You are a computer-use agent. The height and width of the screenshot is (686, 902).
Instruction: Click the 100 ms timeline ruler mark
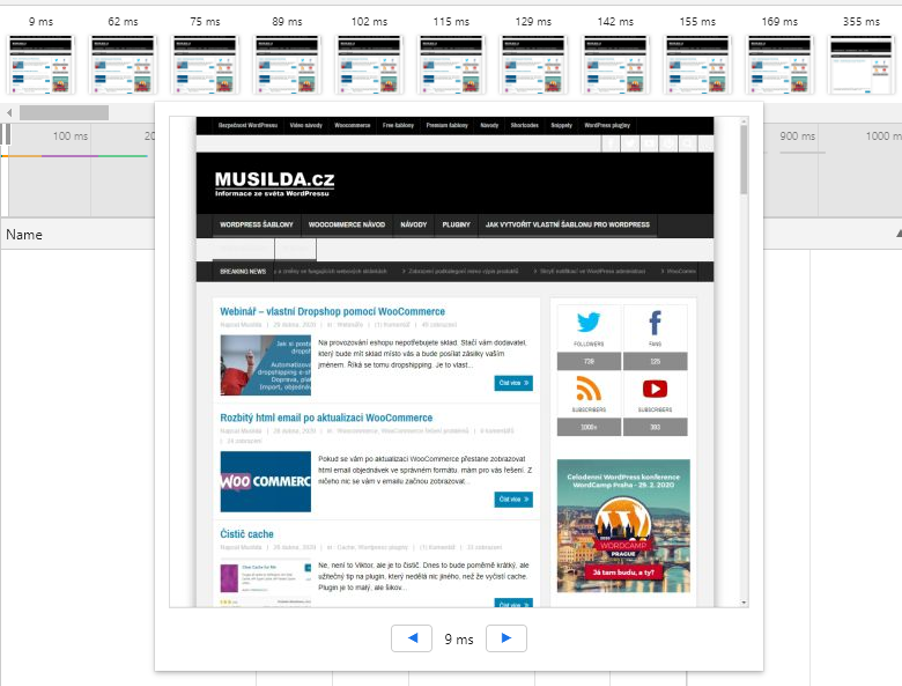pyautogui.click(x=70, y=136)
